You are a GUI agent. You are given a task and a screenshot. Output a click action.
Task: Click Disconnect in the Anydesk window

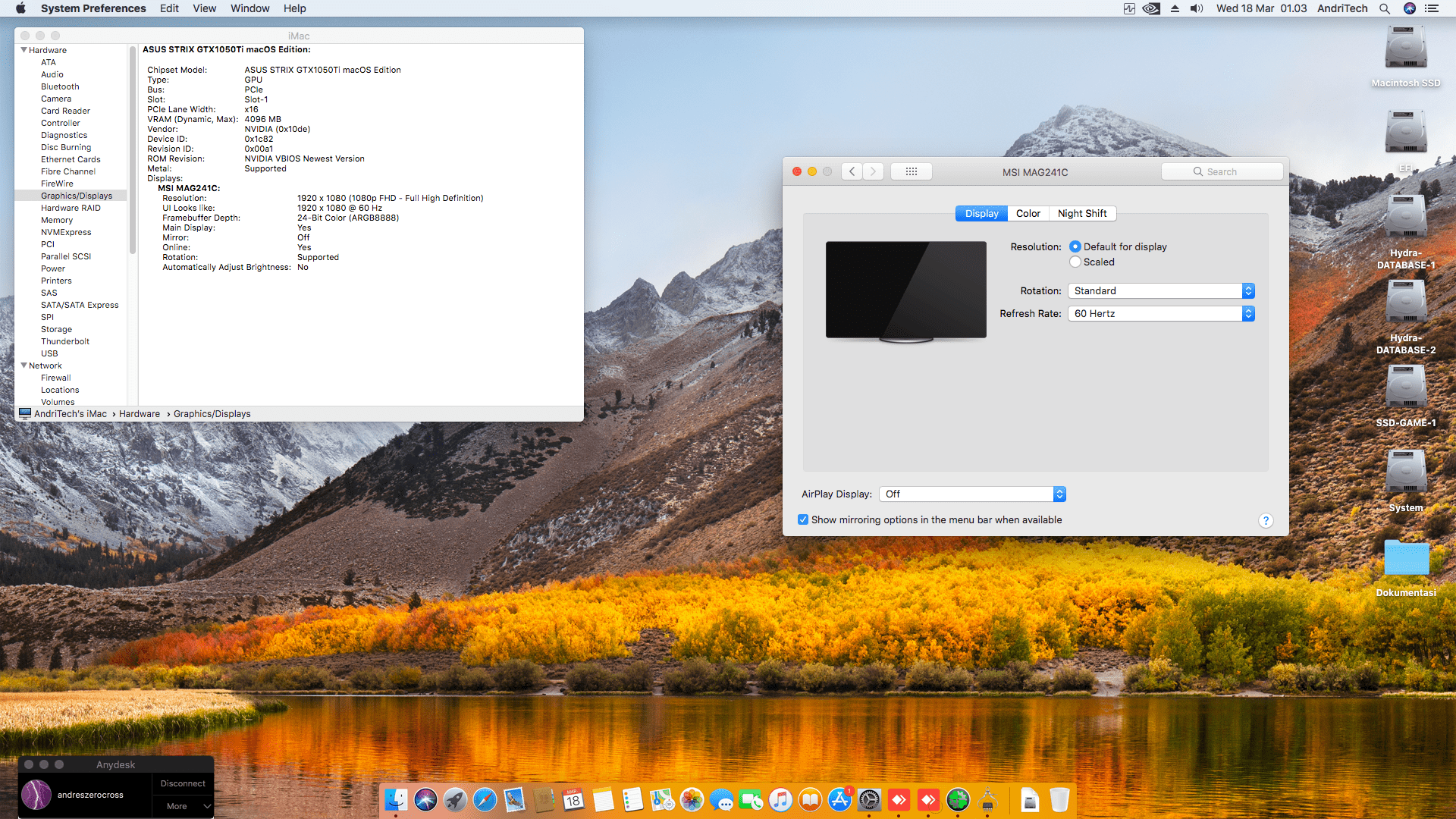tap(183, 783)
